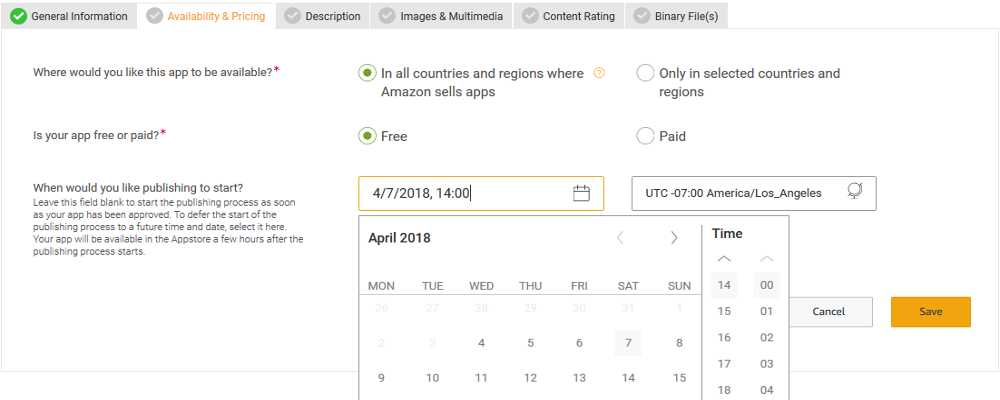Choose the Free radio button

[367, 136]
